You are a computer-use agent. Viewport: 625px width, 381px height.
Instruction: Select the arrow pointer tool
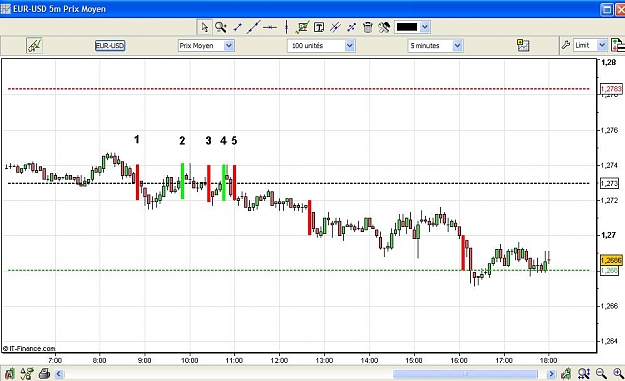(x=205, y=27)
